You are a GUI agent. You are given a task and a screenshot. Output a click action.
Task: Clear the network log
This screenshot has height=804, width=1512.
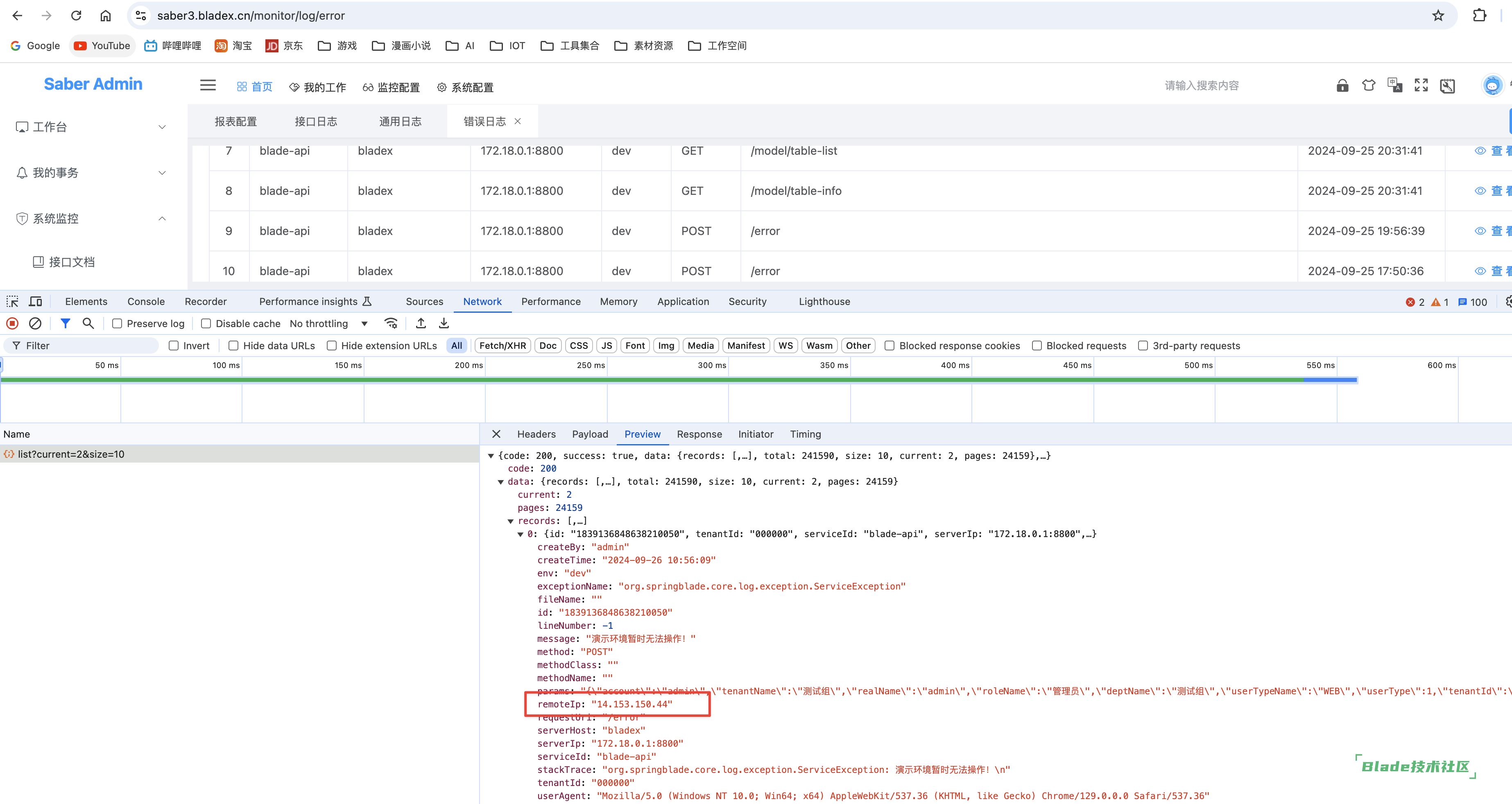[35, 323]
